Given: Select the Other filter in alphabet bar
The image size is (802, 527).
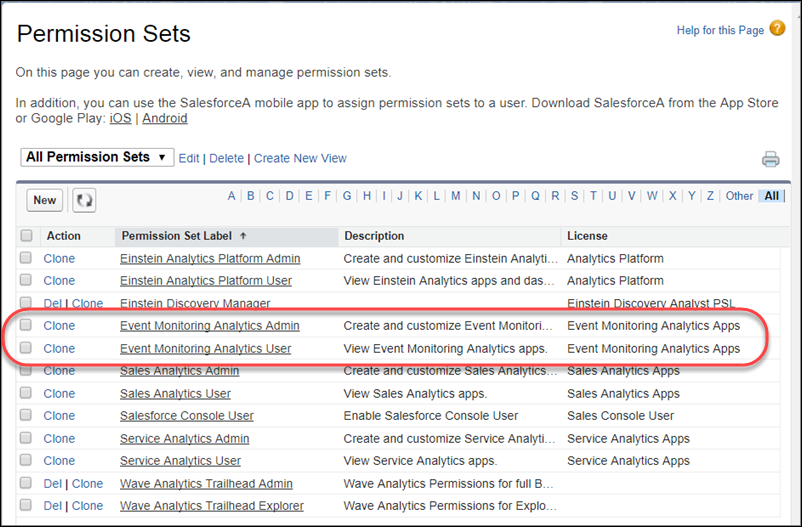Looking at the screenshot, I should click(739, 196).
